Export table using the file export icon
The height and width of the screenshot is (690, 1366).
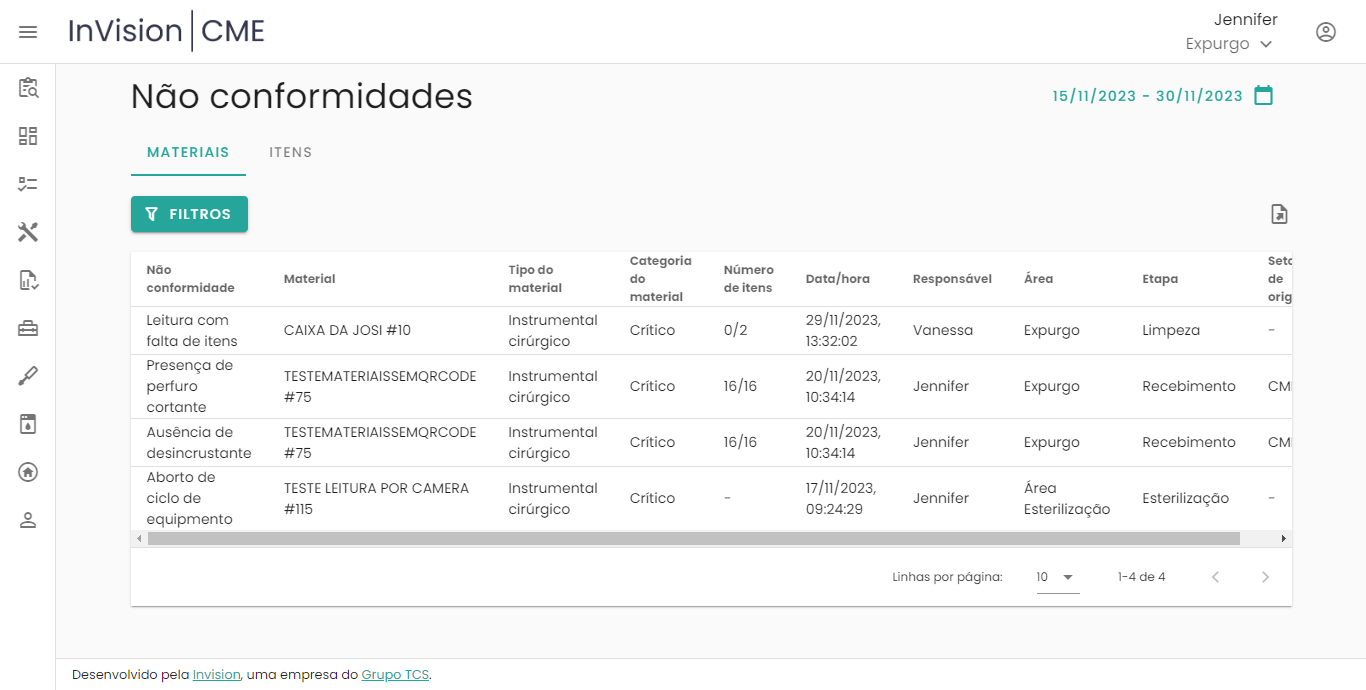1279,214
